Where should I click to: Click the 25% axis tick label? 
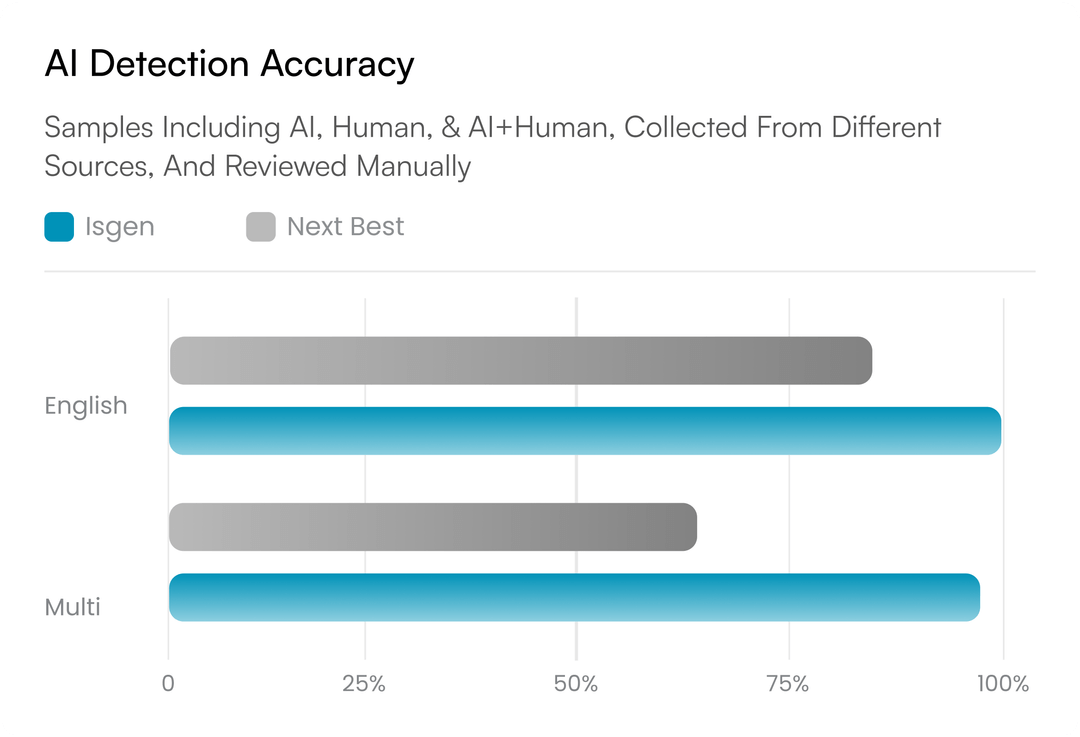pos(364,684)
